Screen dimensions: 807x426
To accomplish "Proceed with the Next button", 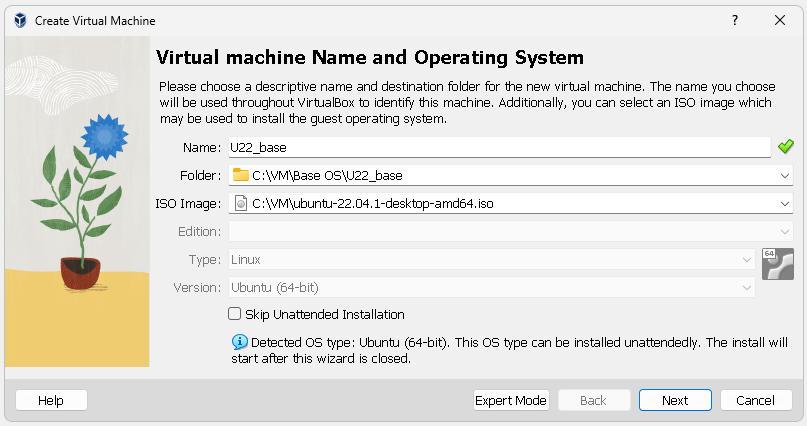I will (675, 400).
